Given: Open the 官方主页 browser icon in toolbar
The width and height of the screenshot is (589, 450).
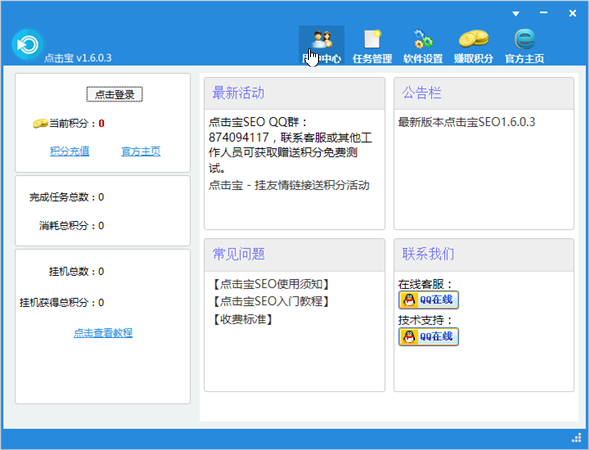Looking at the screenshot, I should click(524, 45).
